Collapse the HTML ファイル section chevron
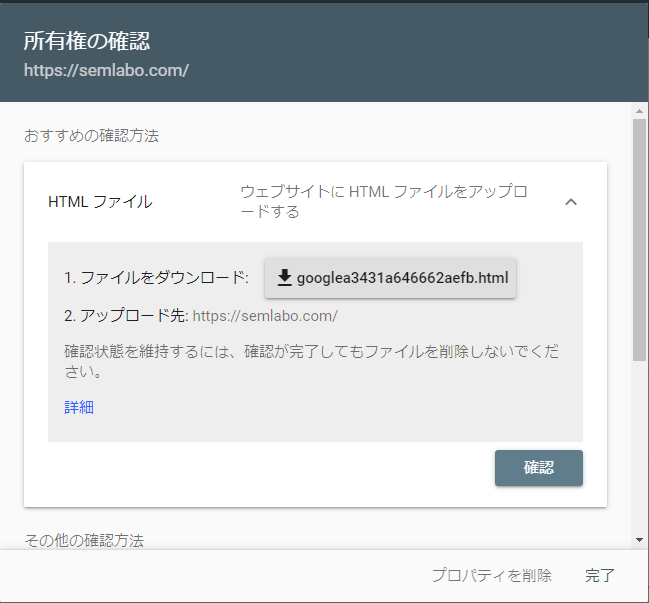 tap(571, 202)
